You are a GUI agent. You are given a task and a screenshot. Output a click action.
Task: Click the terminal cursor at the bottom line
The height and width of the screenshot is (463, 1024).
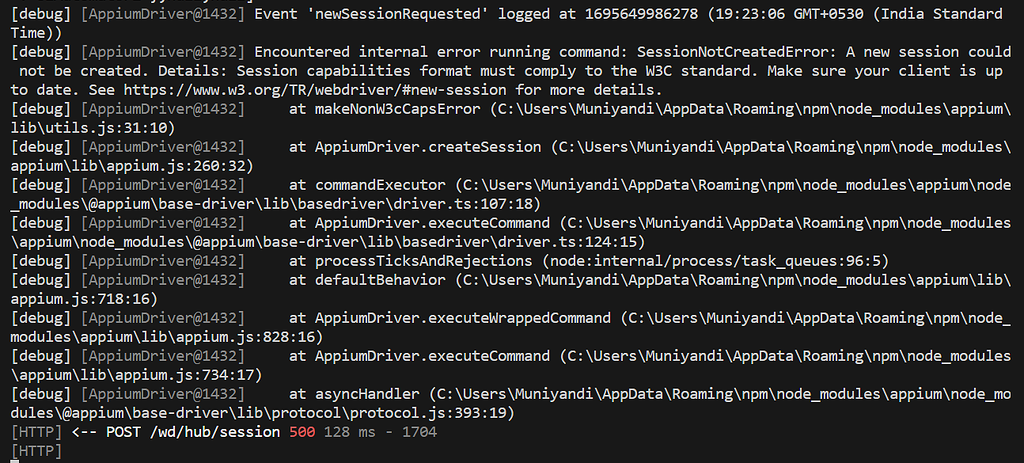pos(15,461)
